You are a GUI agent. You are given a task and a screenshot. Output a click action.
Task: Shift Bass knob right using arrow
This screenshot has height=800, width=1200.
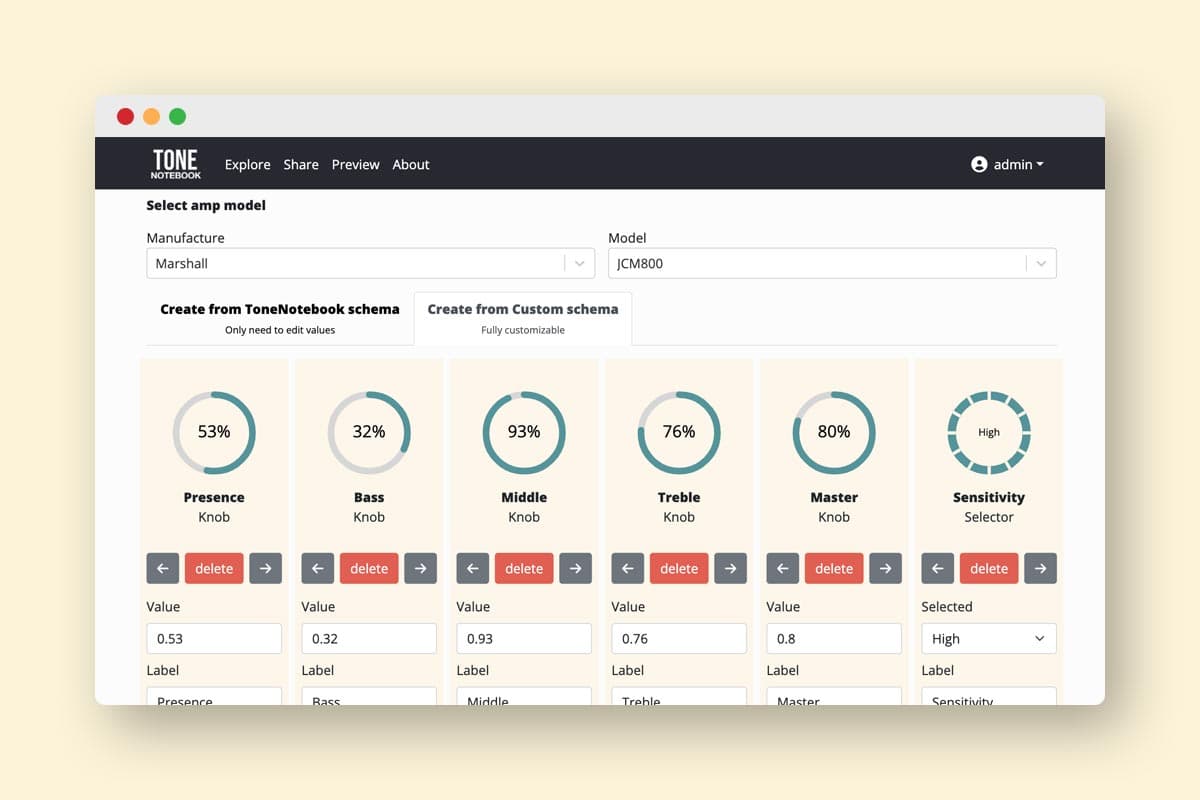tap(420, 568)
